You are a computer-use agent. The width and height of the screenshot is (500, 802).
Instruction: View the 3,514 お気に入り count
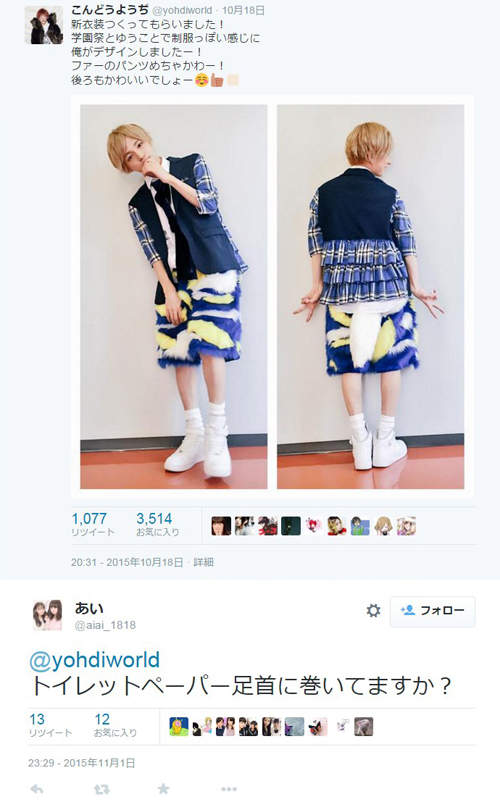157,524
